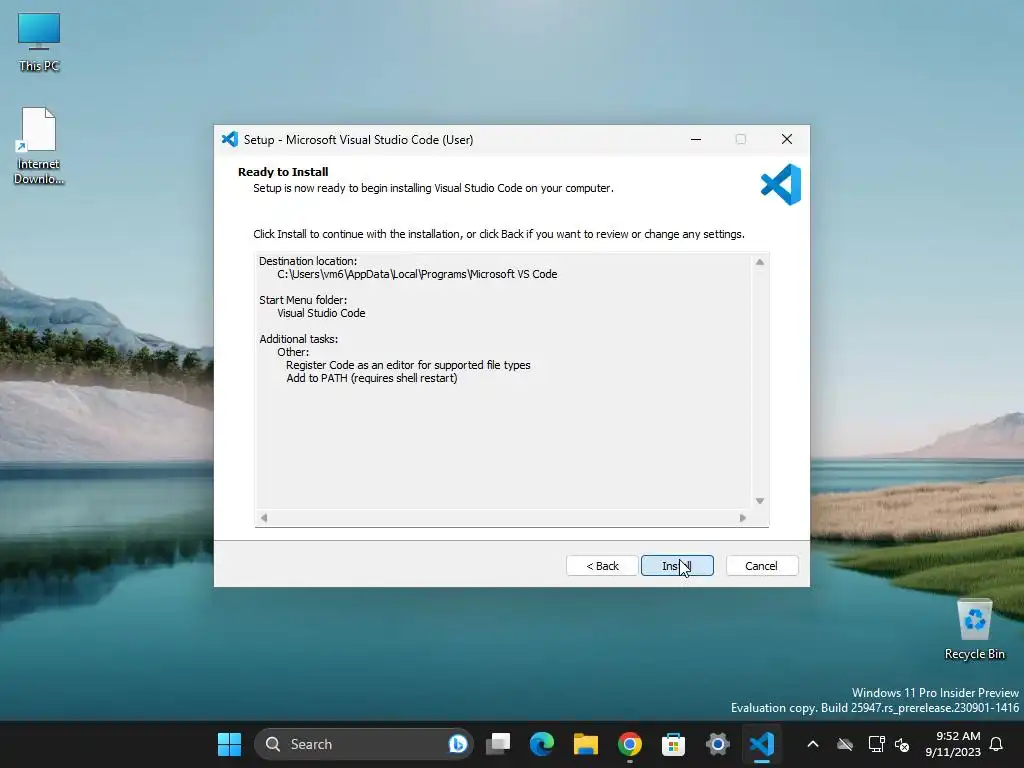Image resolution: width=1024 pixels, height=768 pixels.
Task: Click the summary box scroll left arrow
Action: [x=264, y=518]
